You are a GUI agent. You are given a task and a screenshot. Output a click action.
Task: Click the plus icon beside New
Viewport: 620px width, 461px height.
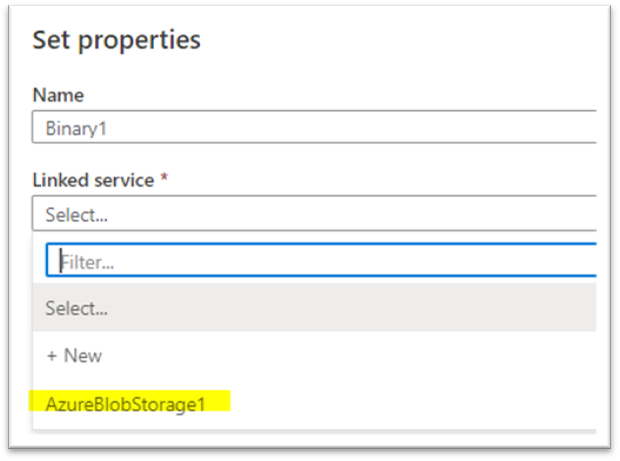[51, 356]
